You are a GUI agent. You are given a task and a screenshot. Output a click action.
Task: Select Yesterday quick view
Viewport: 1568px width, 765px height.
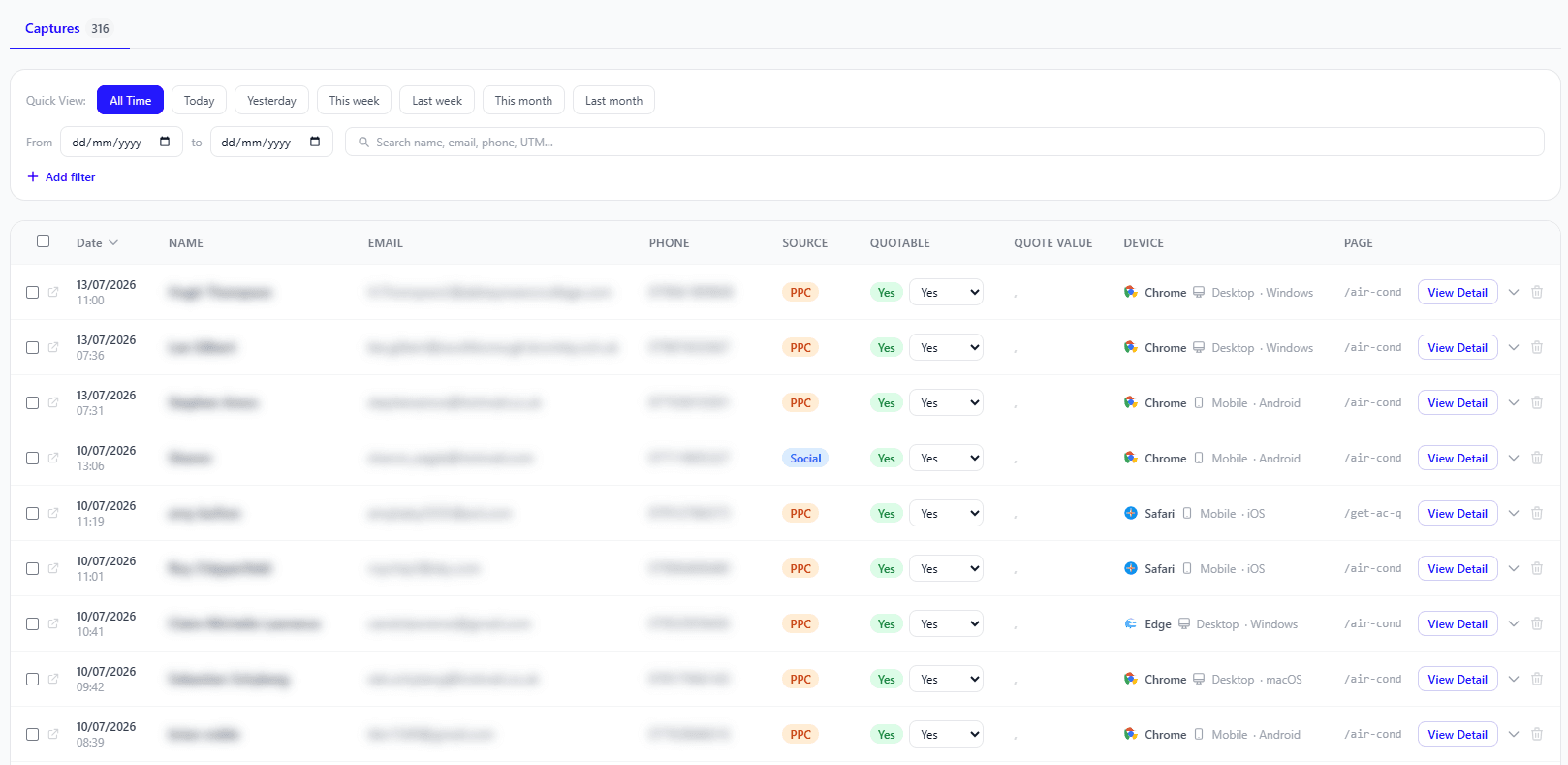271,100
